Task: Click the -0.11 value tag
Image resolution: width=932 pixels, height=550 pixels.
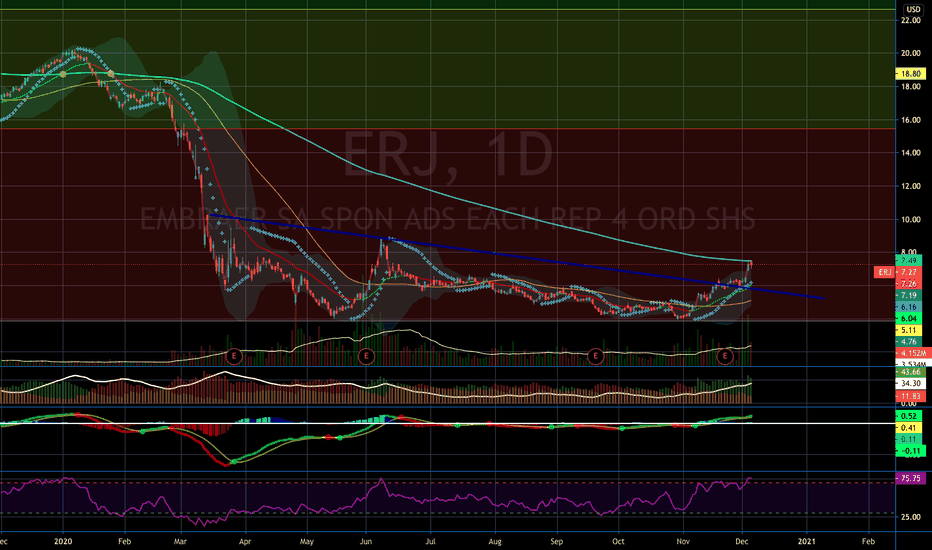Action: (910, 451)
